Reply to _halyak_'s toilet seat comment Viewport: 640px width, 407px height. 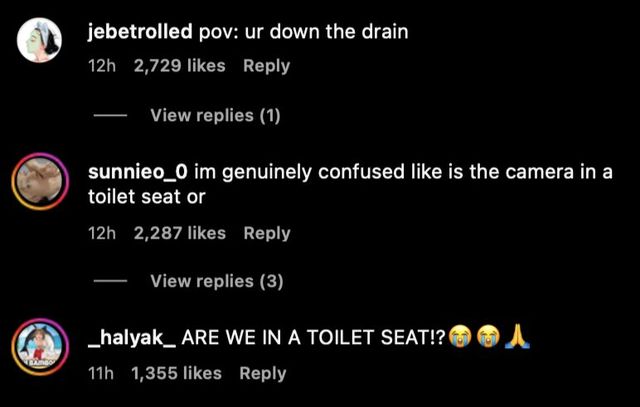coord(263,373)
